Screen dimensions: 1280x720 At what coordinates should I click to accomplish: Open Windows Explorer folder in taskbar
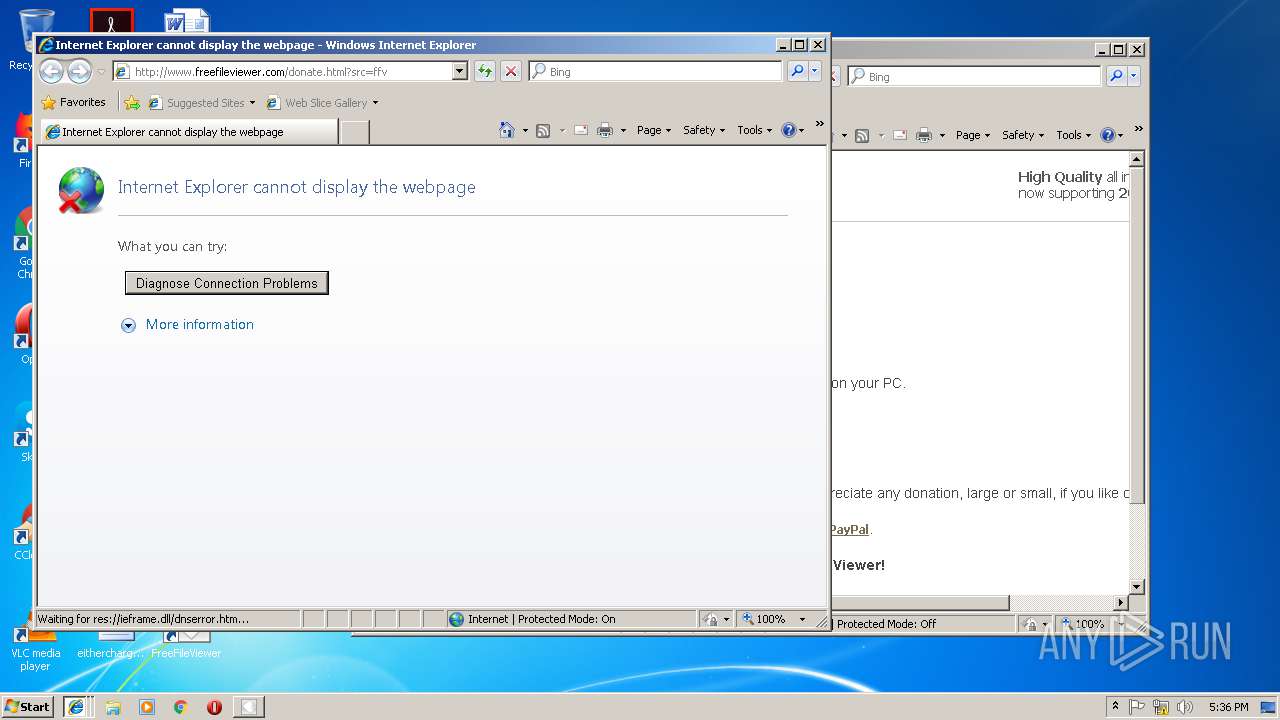point(113,707)
